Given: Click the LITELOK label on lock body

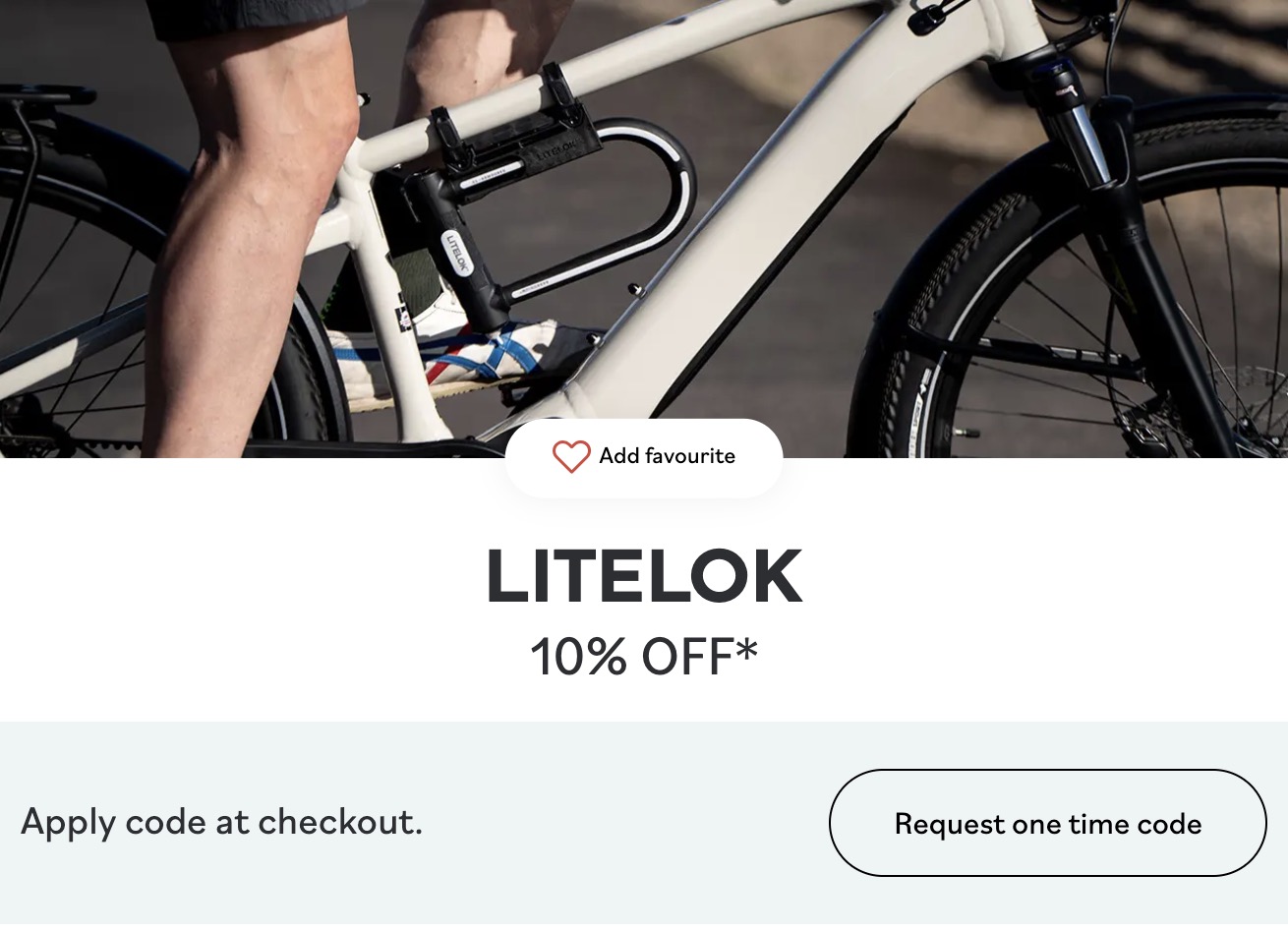Looking at the screenshot, I should point(457,252).
